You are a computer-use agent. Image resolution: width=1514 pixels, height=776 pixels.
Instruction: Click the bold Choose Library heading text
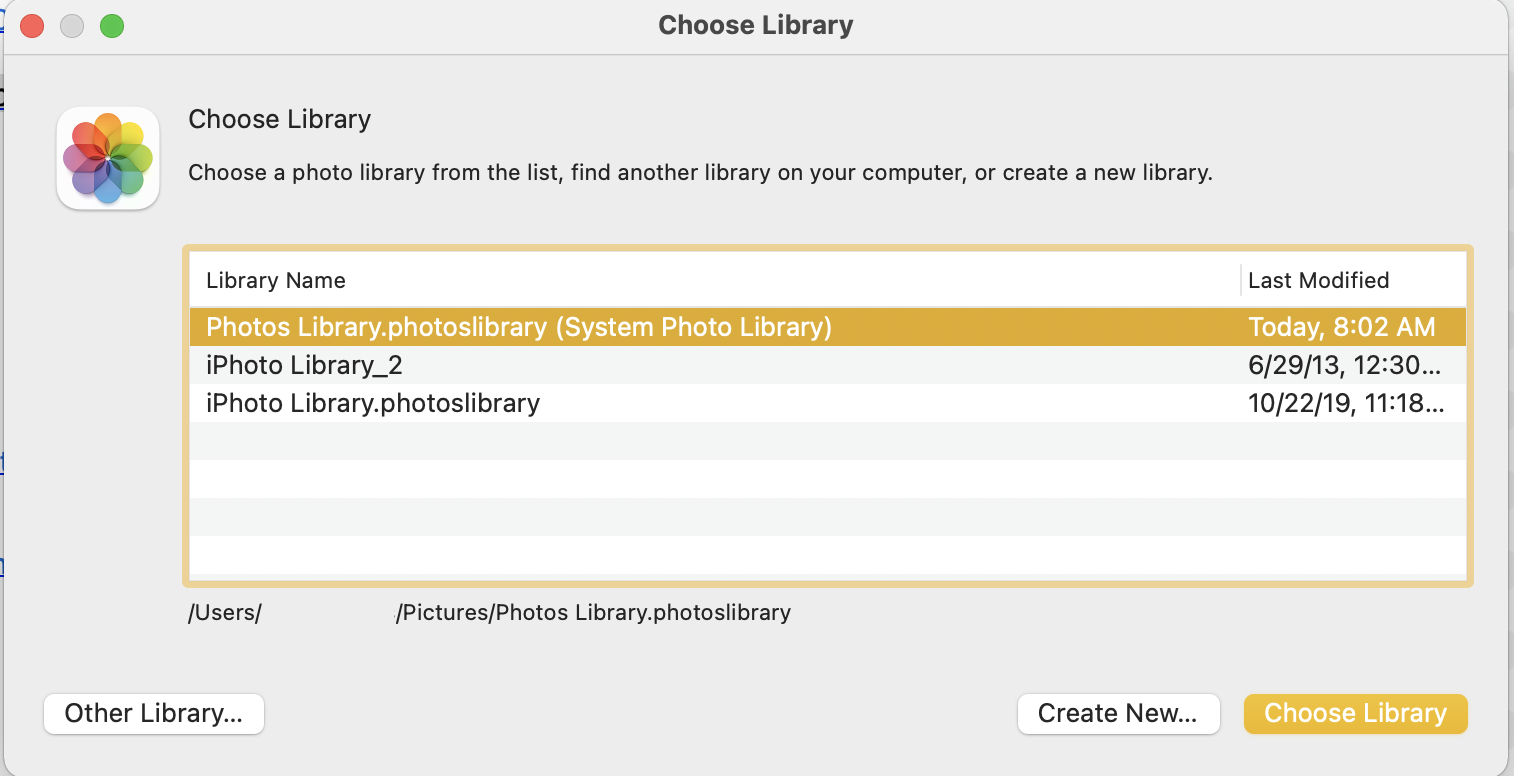coord(279,119)
